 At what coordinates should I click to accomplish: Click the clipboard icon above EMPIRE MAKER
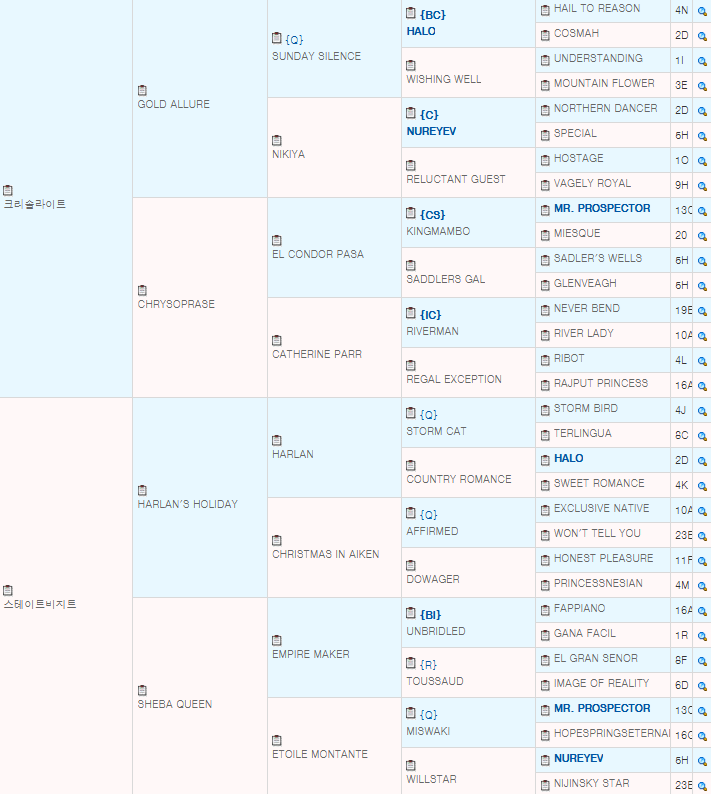[x=277, y=640]
